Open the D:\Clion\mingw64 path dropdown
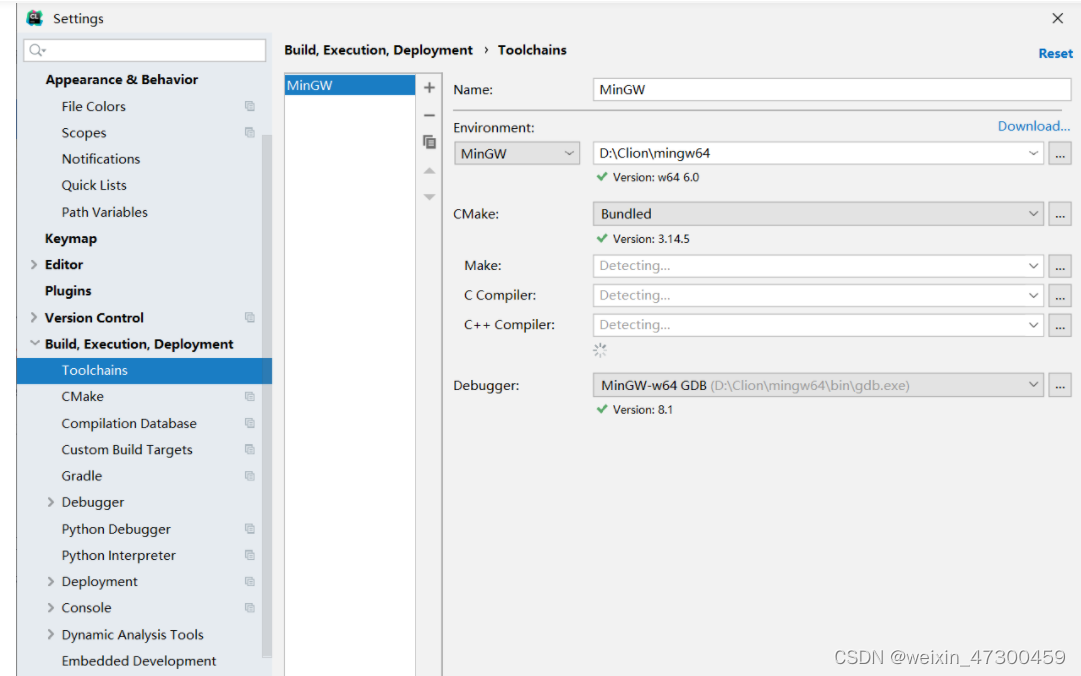The height and width of the screenshot is (676, 1081). pos(1033,153)
